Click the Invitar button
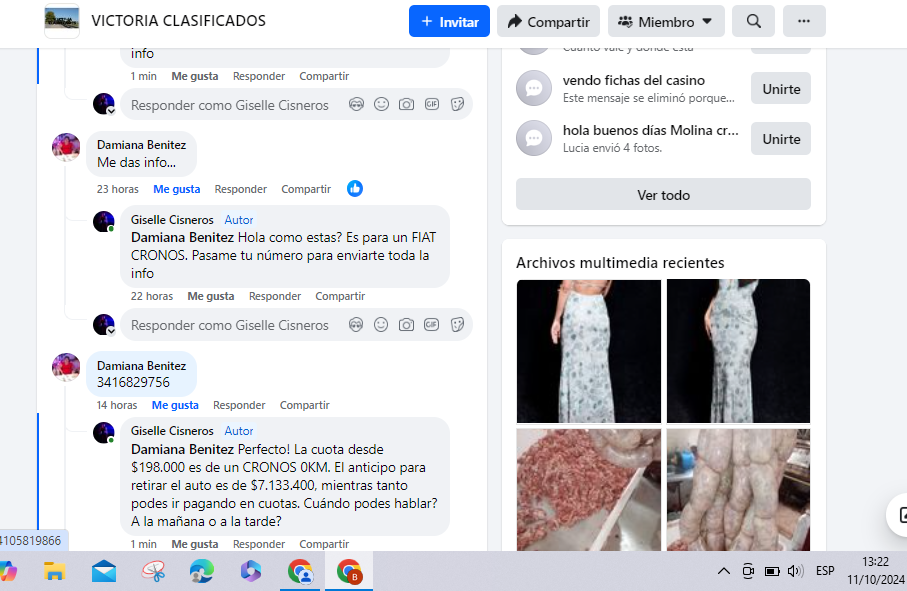Image resolution: width=907 pixels, height=591 pixels. 449,21
